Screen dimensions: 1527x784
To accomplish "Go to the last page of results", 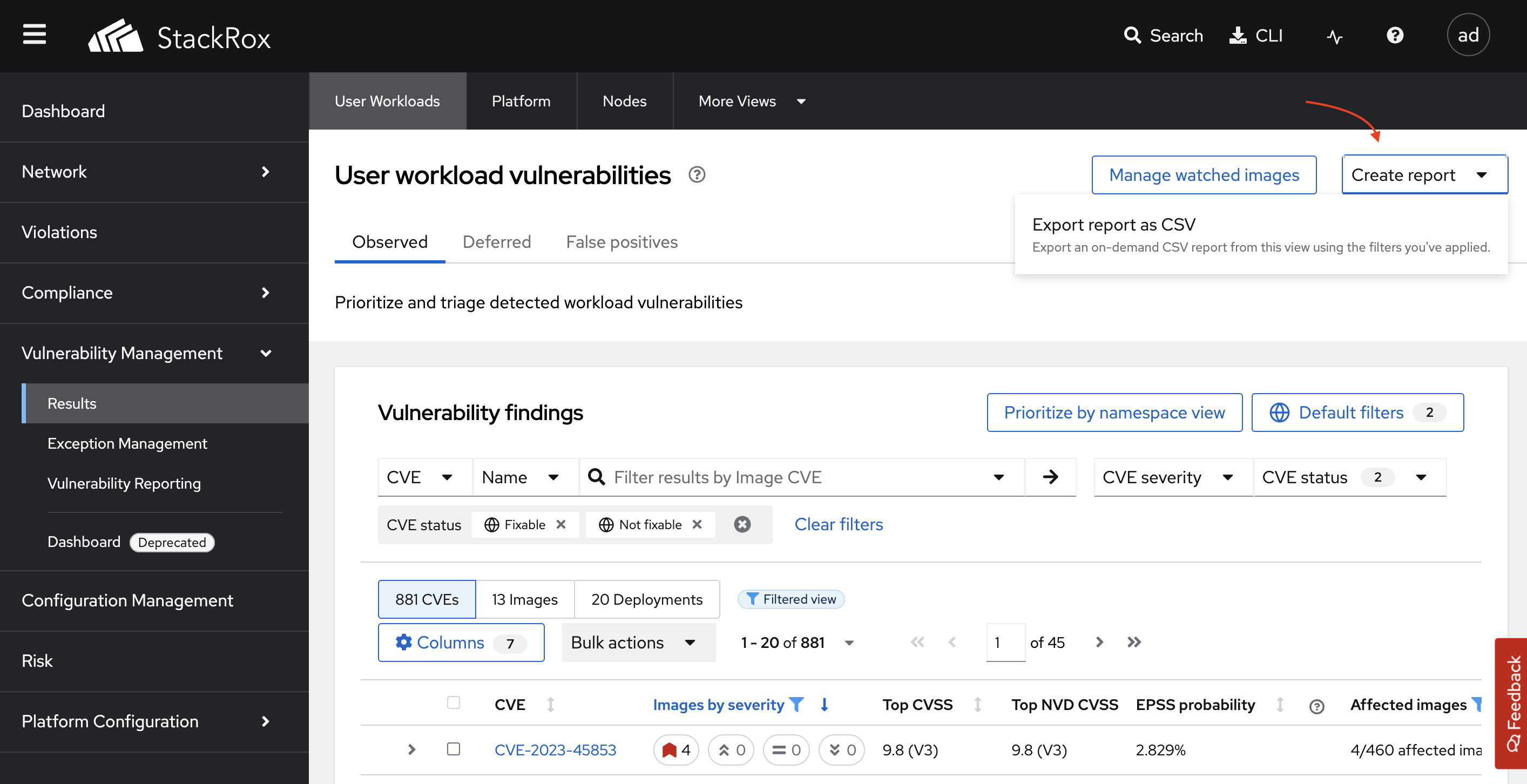I will click(x=1133, y=643).
